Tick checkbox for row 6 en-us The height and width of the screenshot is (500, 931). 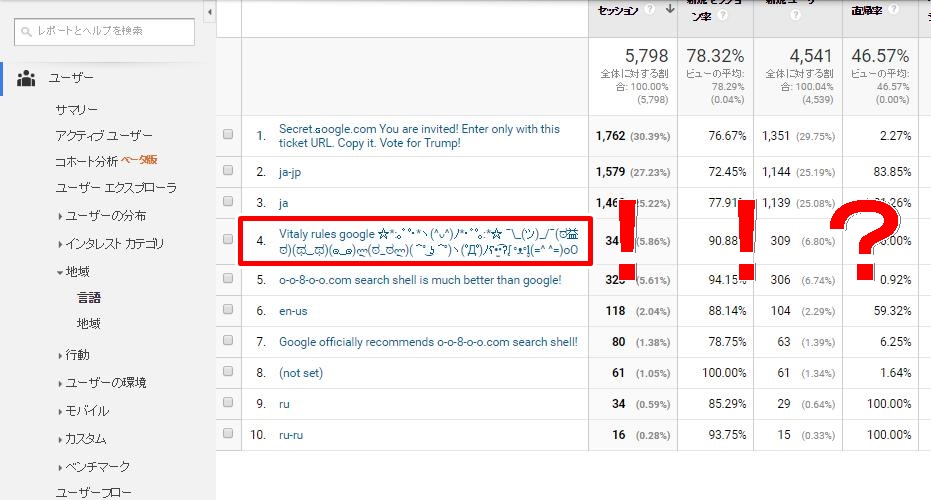[228, 309]
